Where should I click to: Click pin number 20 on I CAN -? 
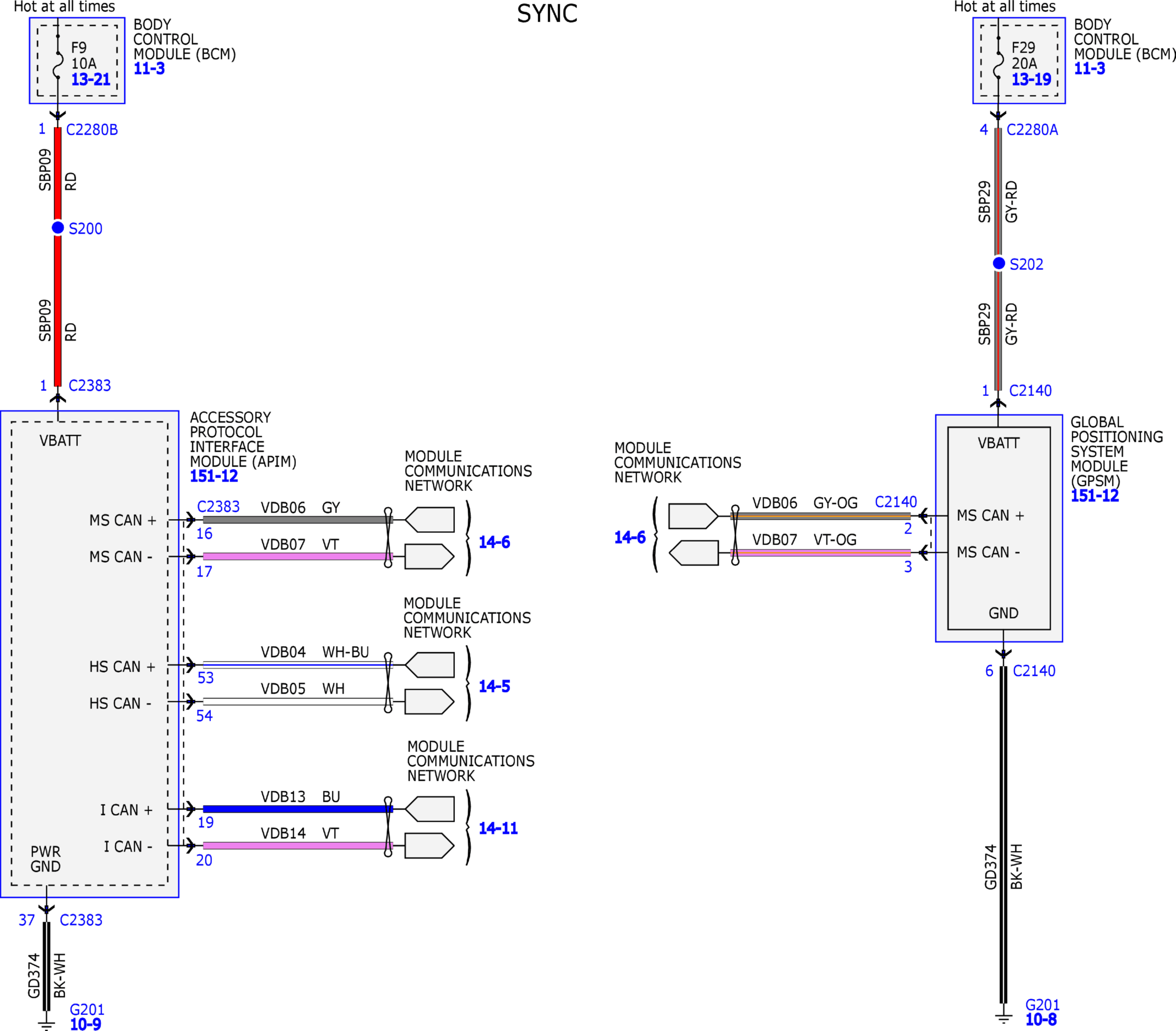click(x=204, y=860)
